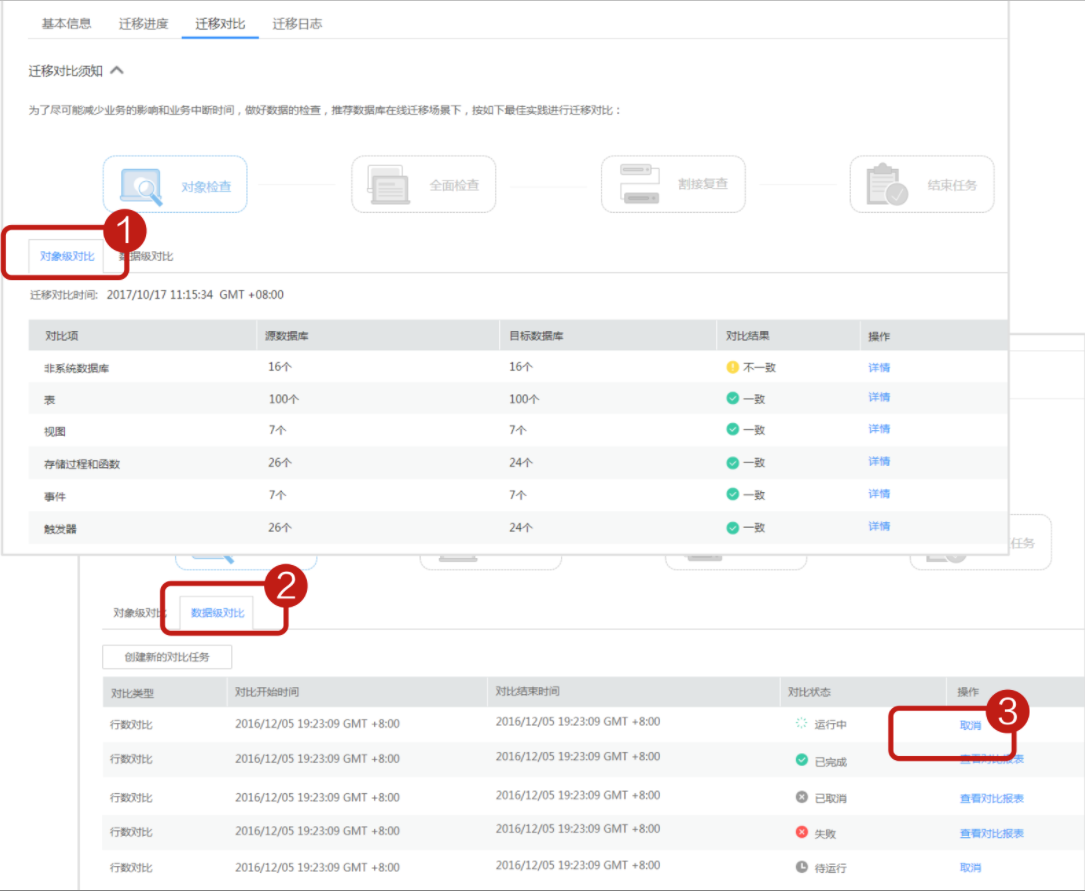Click the 割接复查 server step icon
Image resolution: width=1085 pixels, height=891 pixels.
coord(639,184)
